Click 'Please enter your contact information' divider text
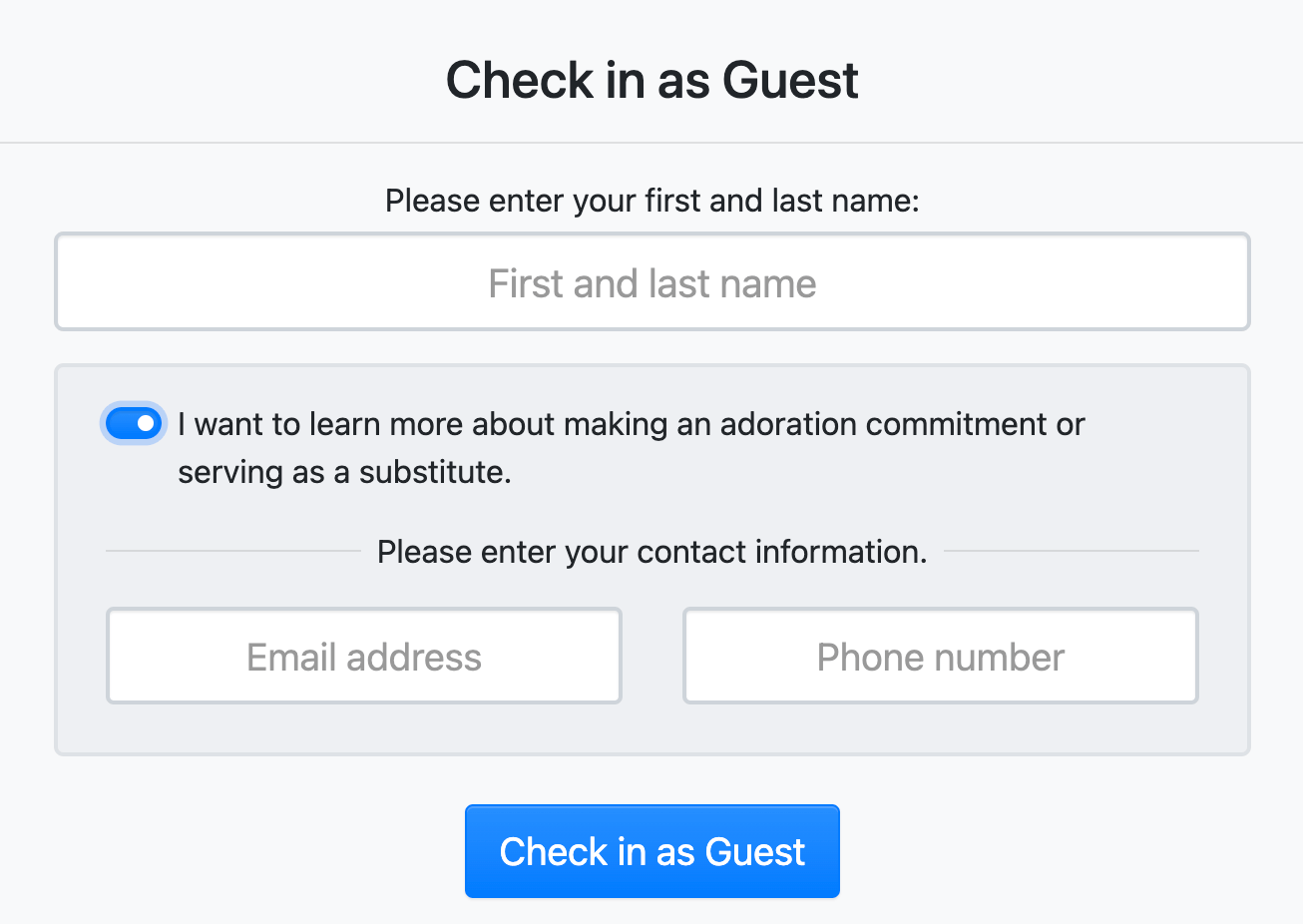 pos(651,552)
